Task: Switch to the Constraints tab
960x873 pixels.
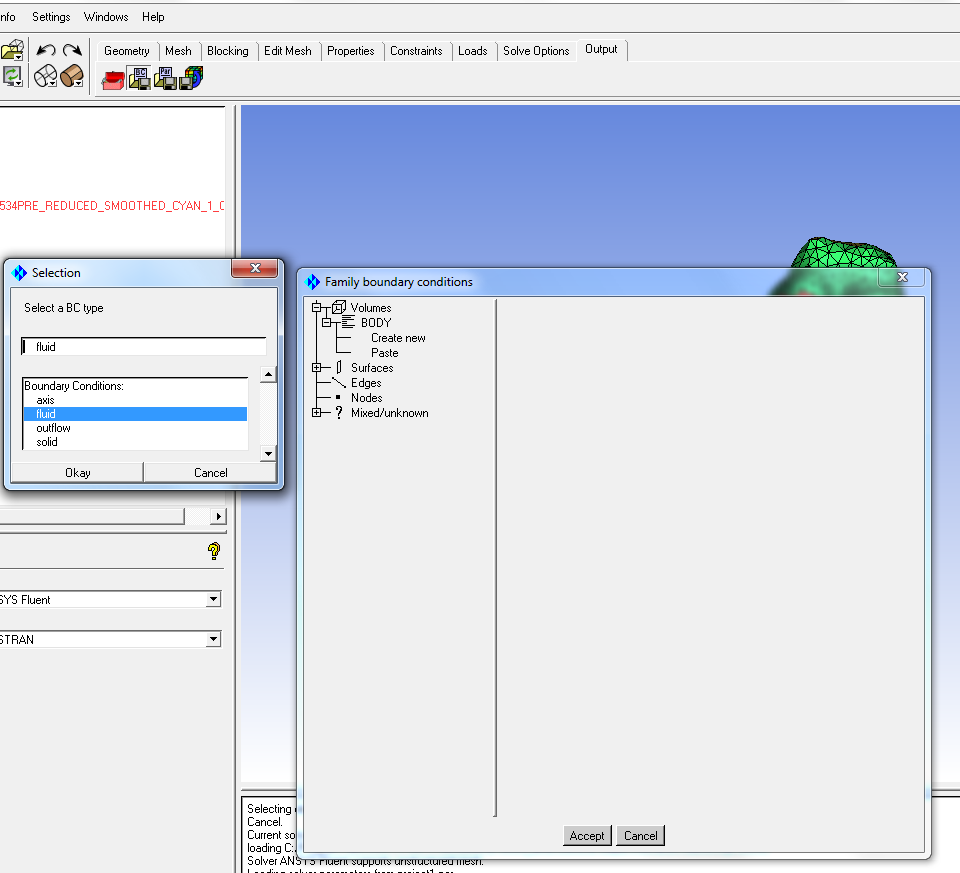Action: click(x=416, y=51)
